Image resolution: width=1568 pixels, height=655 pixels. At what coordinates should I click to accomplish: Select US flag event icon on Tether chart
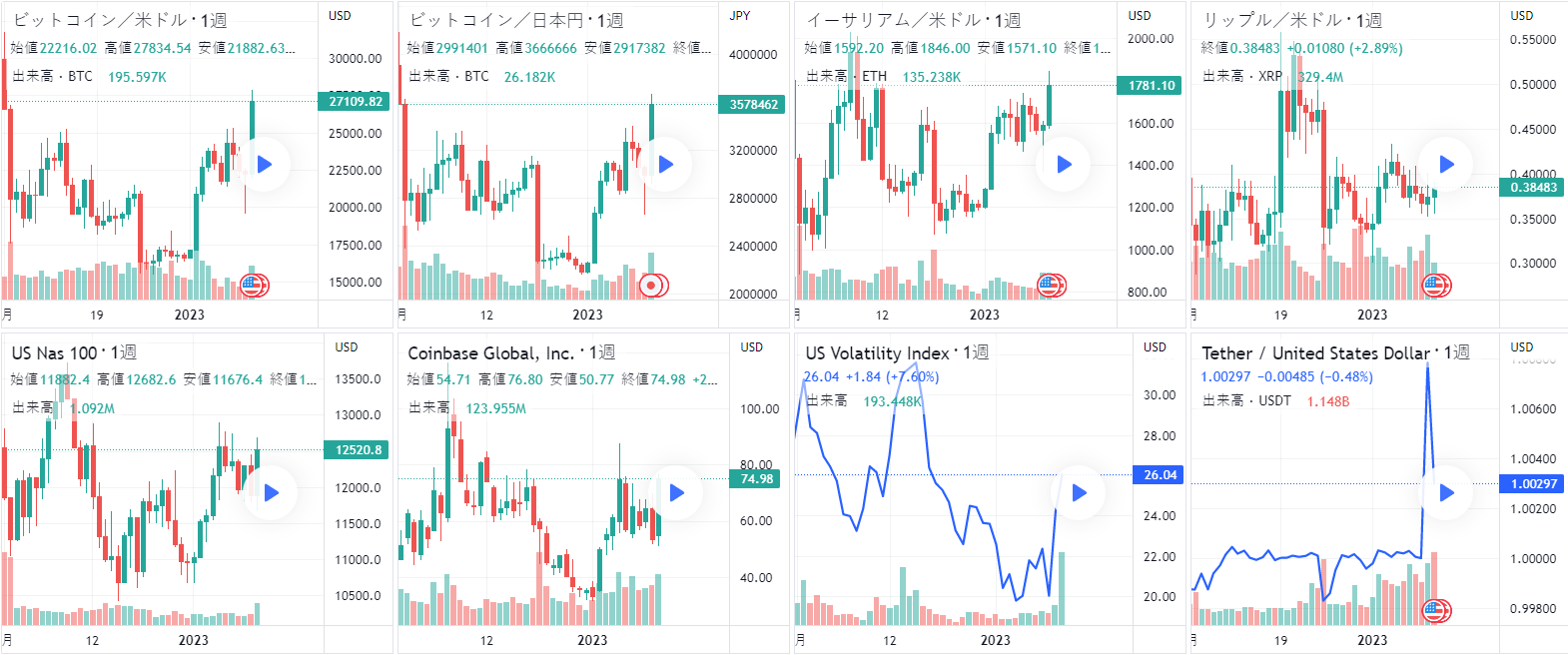(x=1436, y=610)
